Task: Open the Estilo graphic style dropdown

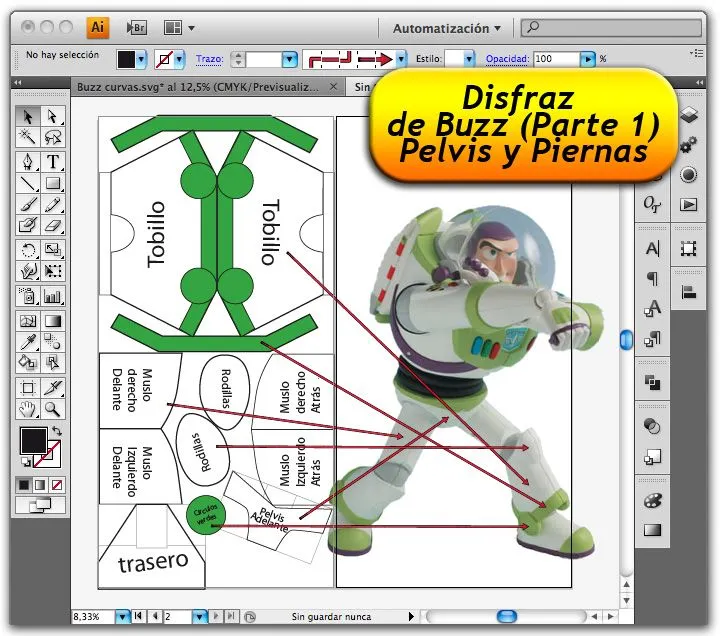Action: pos(469,59)
